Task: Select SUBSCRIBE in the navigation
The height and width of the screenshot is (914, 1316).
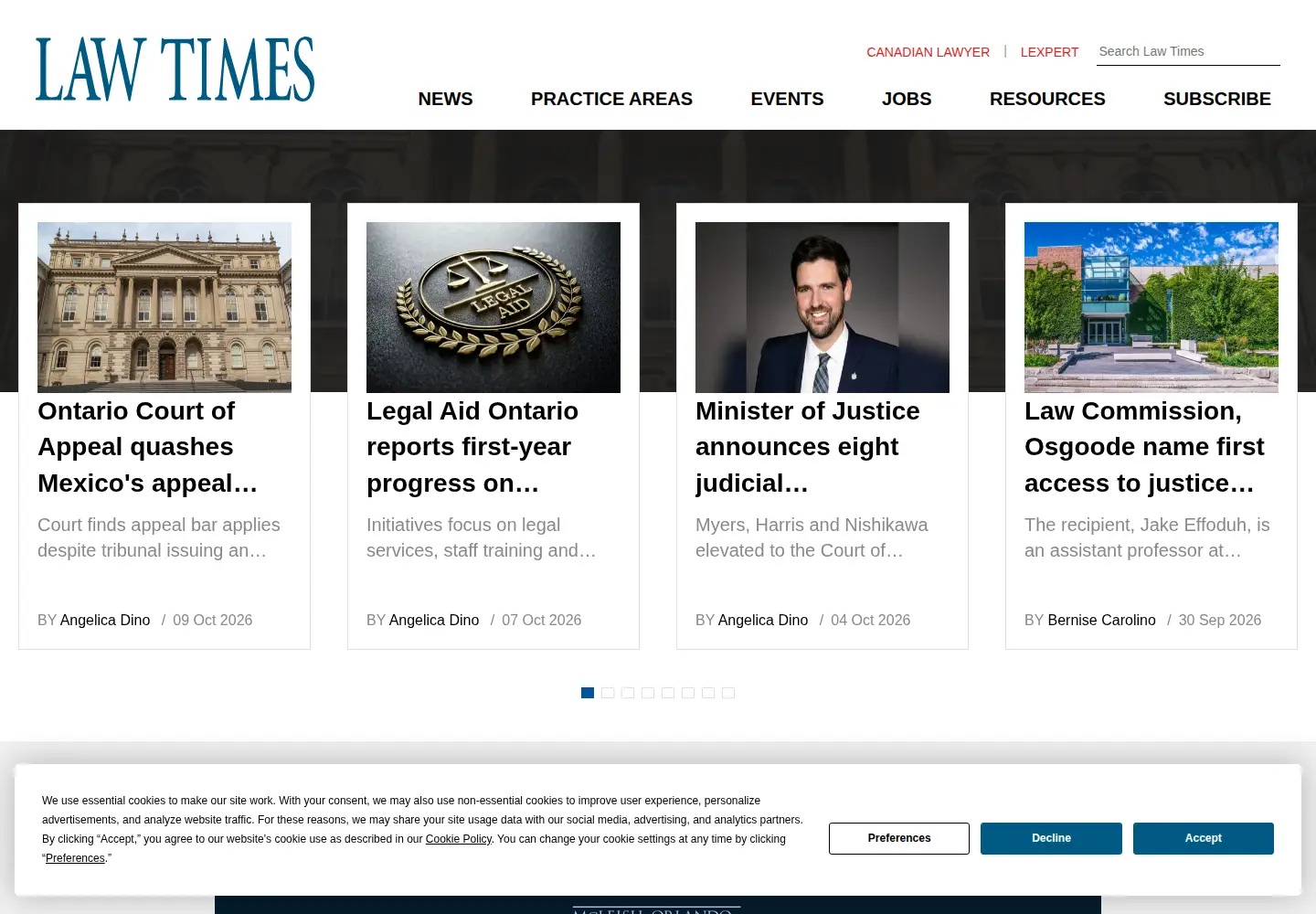Action: [x=1216, y=99]
